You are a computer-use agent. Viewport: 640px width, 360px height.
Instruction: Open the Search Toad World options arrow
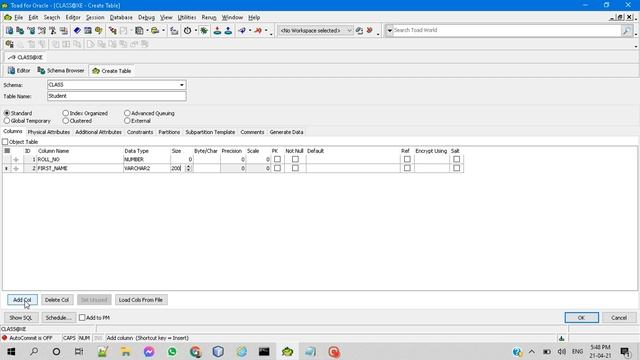[x=389, y=30]
